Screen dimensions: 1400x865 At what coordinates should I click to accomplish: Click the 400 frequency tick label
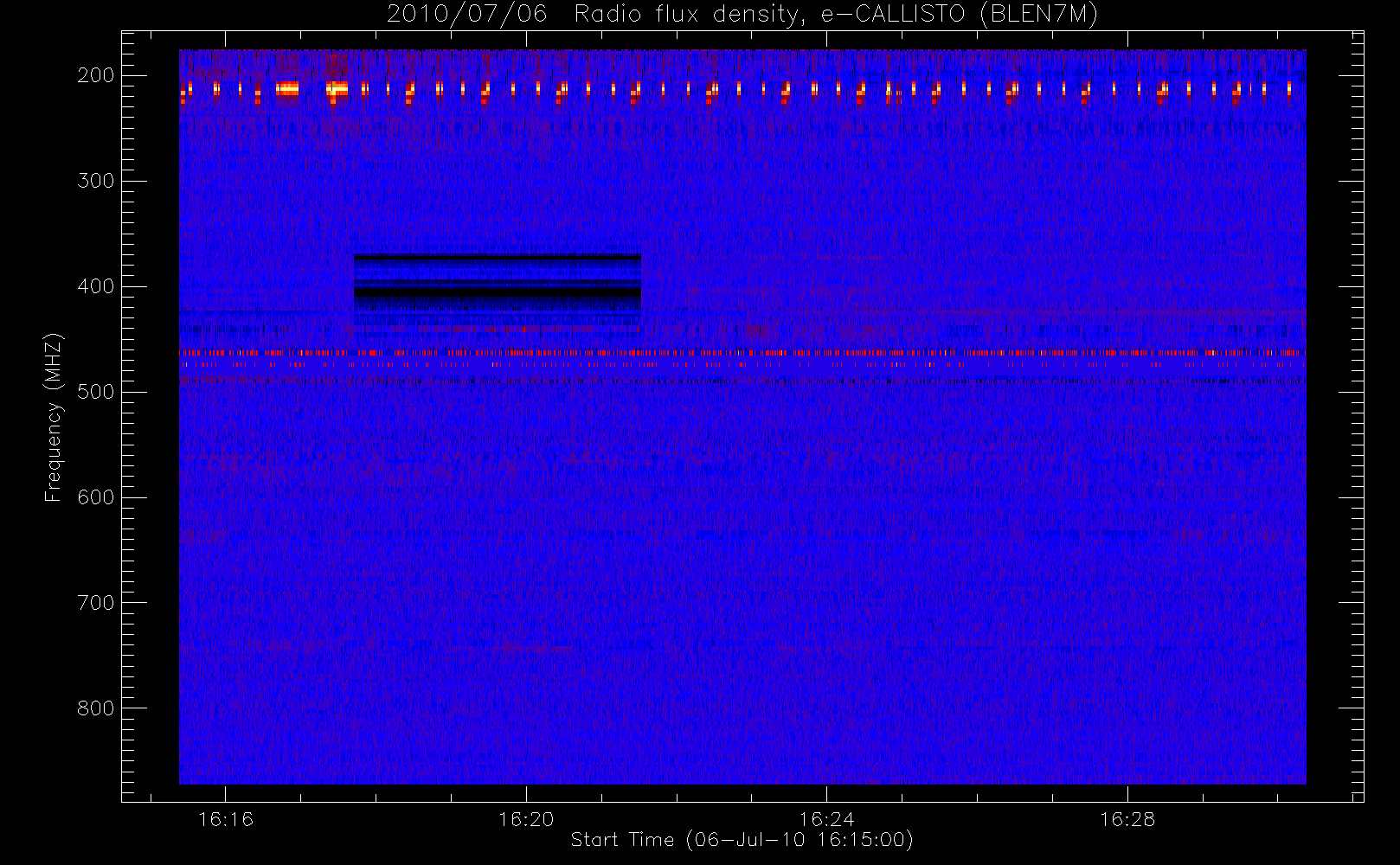point(96,286)
